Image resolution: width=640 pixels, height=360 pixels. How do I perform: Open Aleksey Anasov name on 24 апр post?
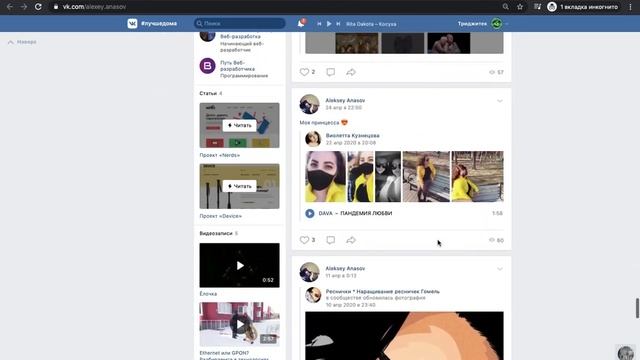[345, 100]
